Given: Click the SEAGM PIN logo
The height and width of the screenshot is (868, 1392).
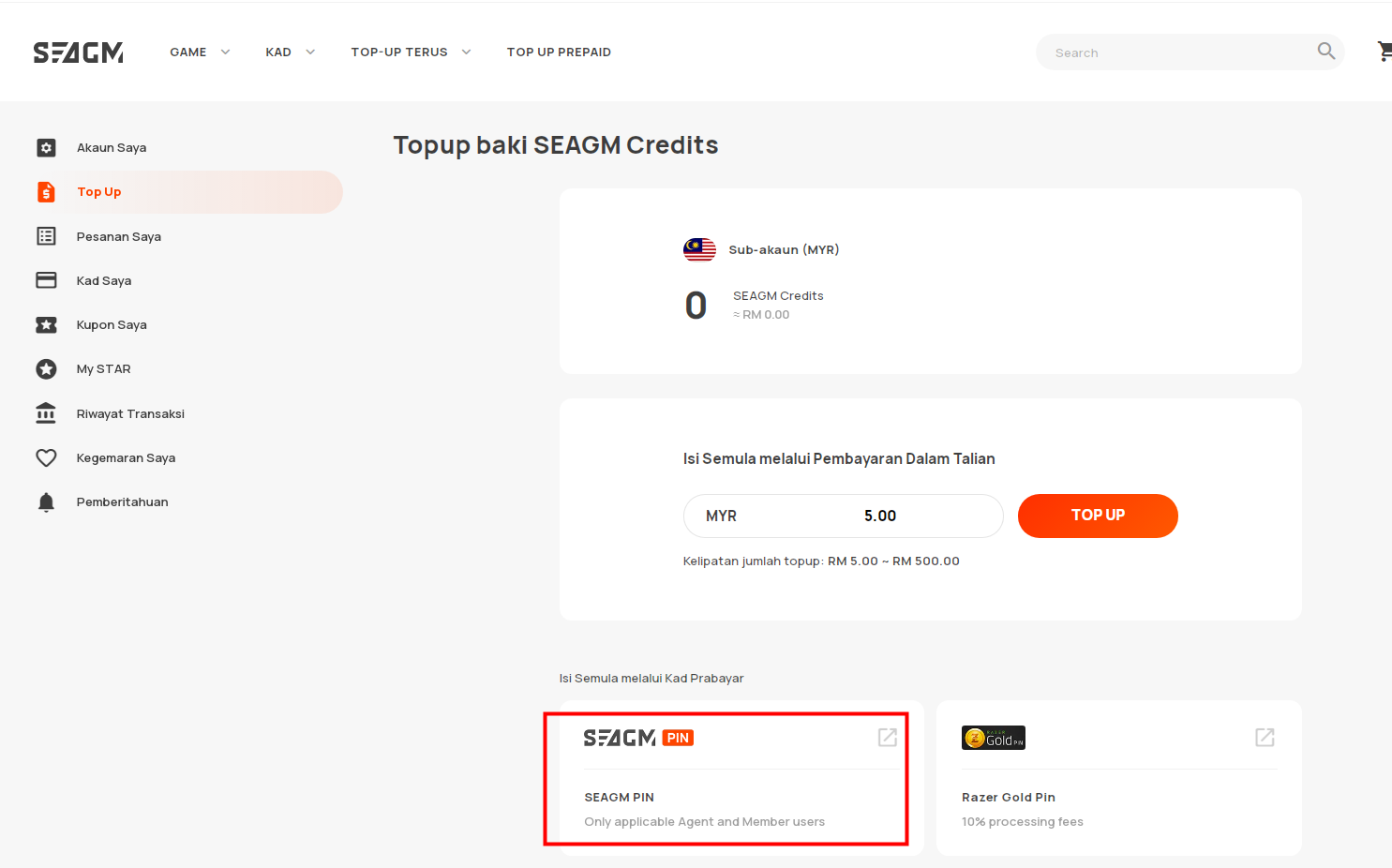Looking at the screenshot, I should pyautogui.click(x=638, y=738).
